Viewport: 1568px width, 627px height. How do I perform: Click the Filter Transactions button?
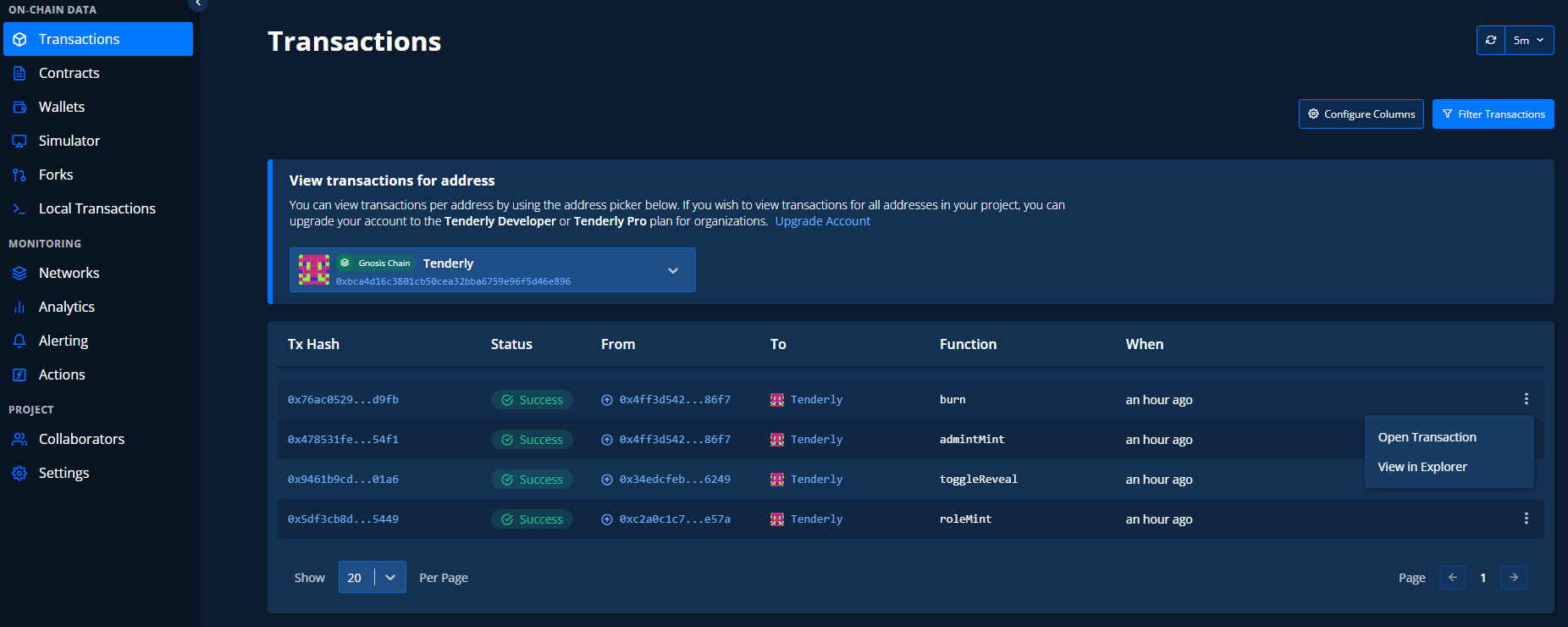[x=1493, y=114]
